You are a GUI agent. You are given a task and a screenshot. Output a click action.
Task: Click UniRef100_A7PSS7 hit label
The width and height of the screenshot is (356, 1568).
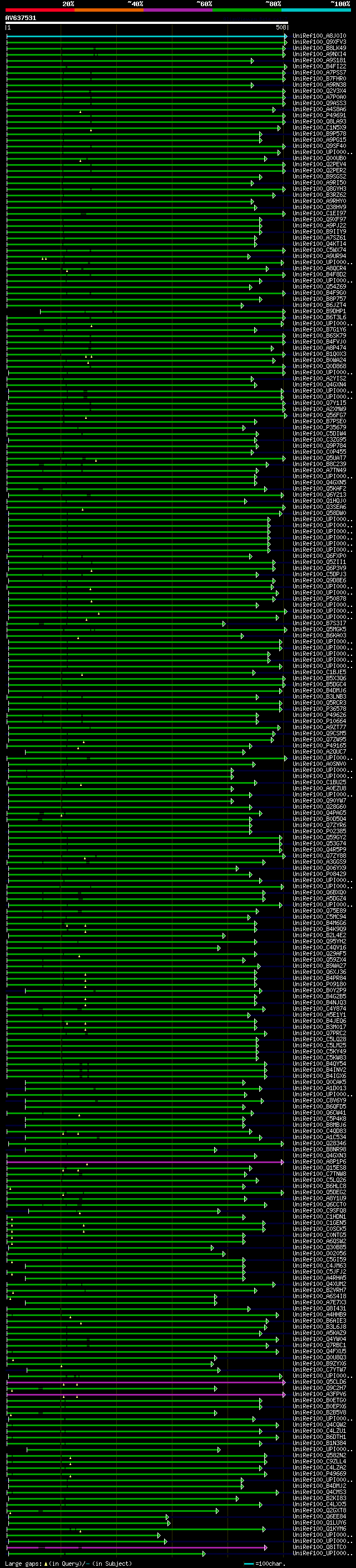point(319,72)
